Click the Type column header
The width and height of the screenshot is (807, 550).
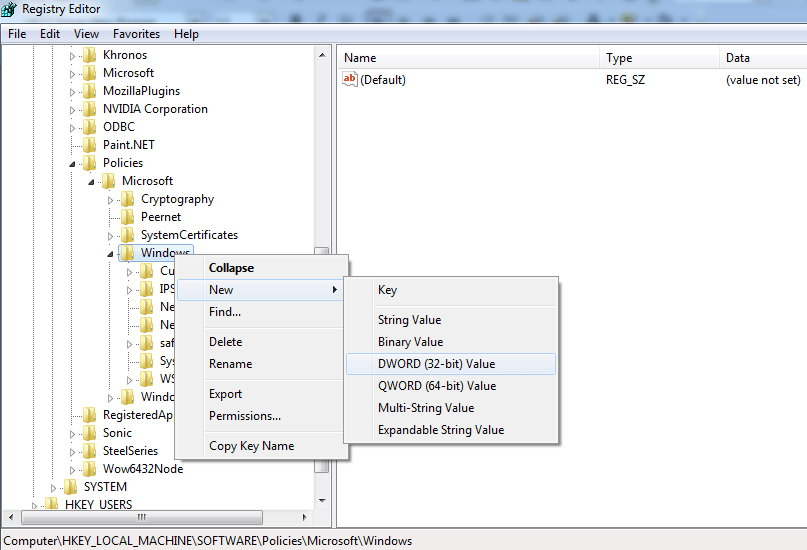(x=619, y=58)
